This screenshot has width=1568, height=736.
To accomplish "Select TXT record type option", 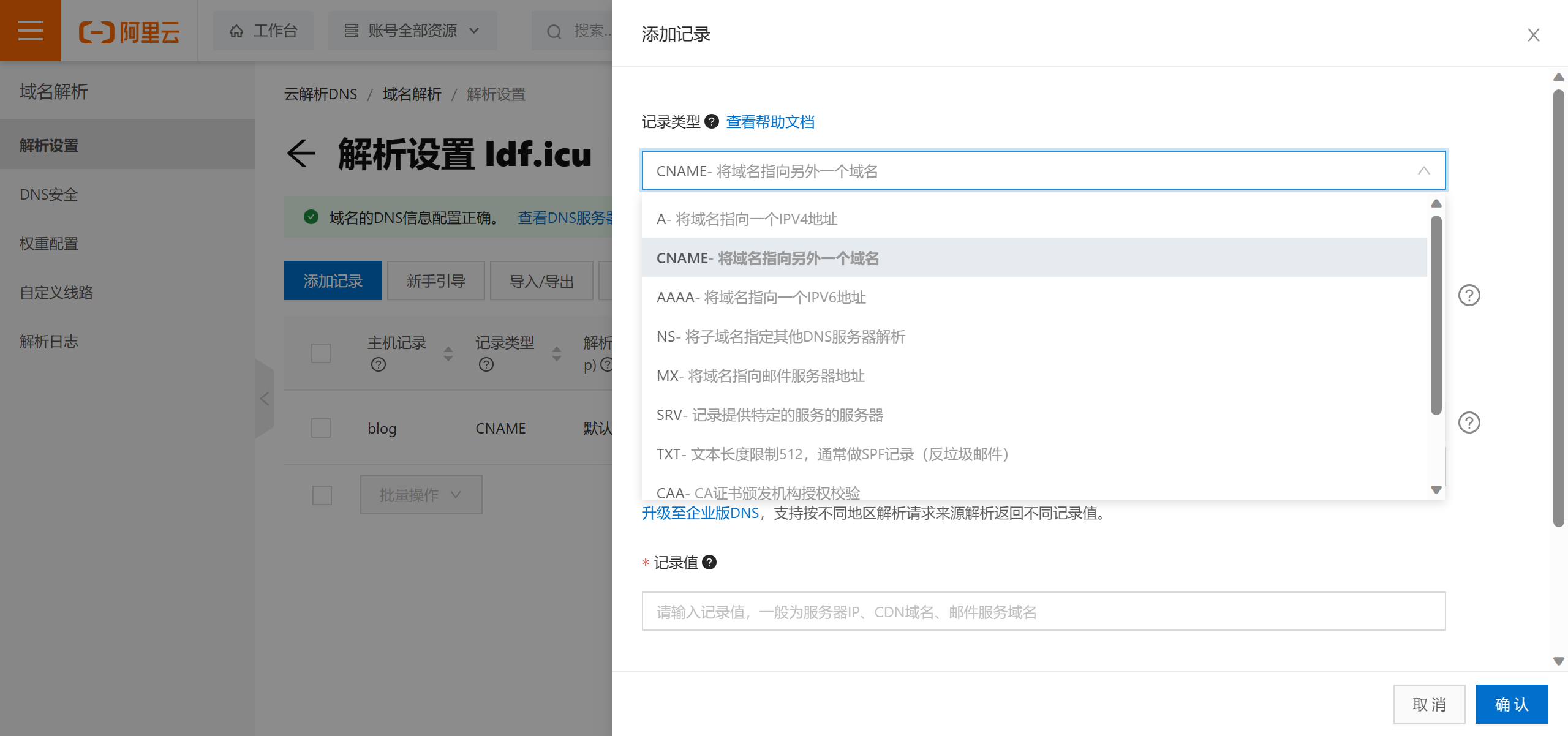I will pos(1035,454).
